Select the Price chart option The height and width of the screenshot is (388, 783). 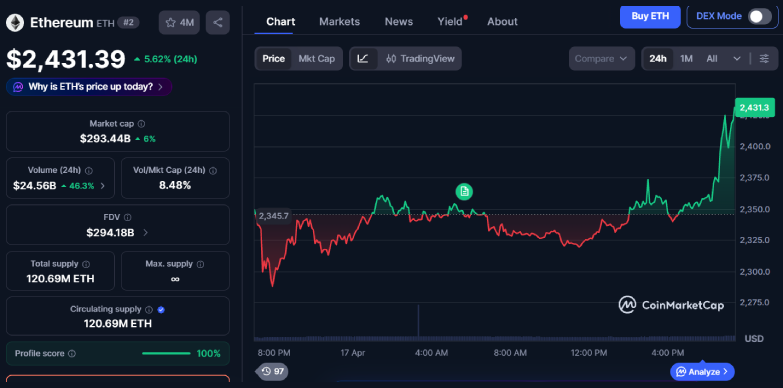(x=274, y=58)
